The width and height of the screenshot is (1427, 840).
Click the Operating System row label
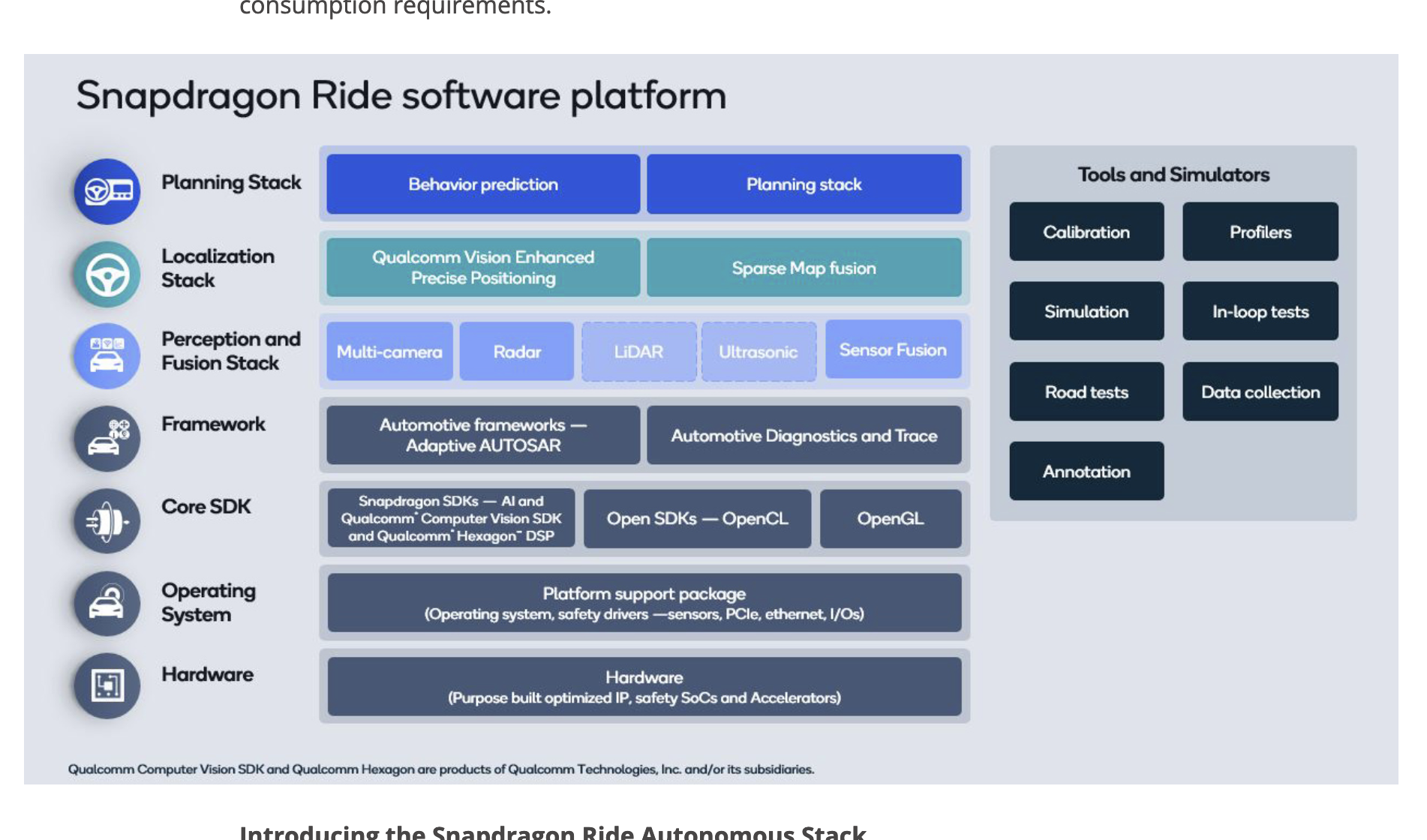(209, 602)
